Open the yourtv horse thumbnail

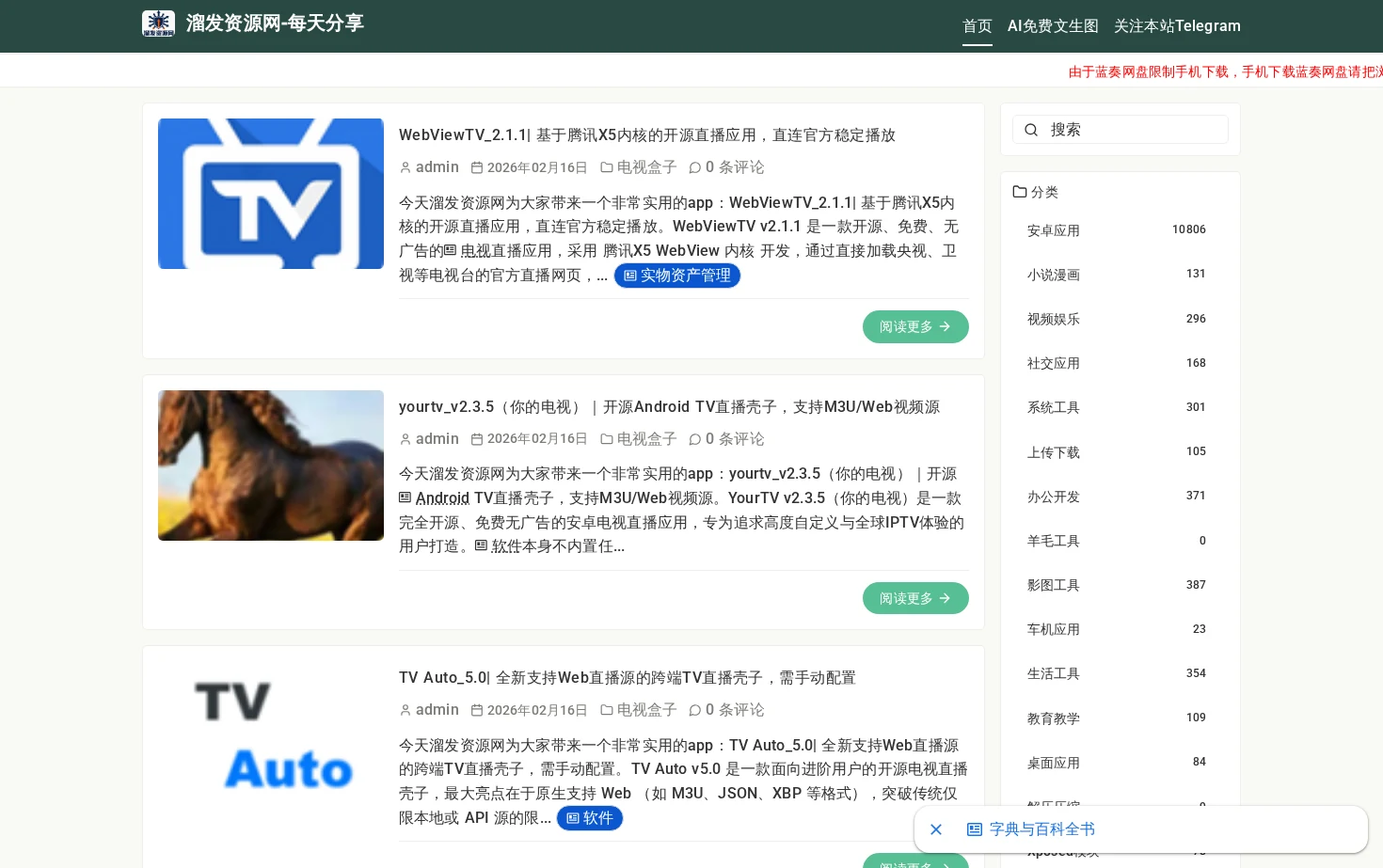point(271,466)
